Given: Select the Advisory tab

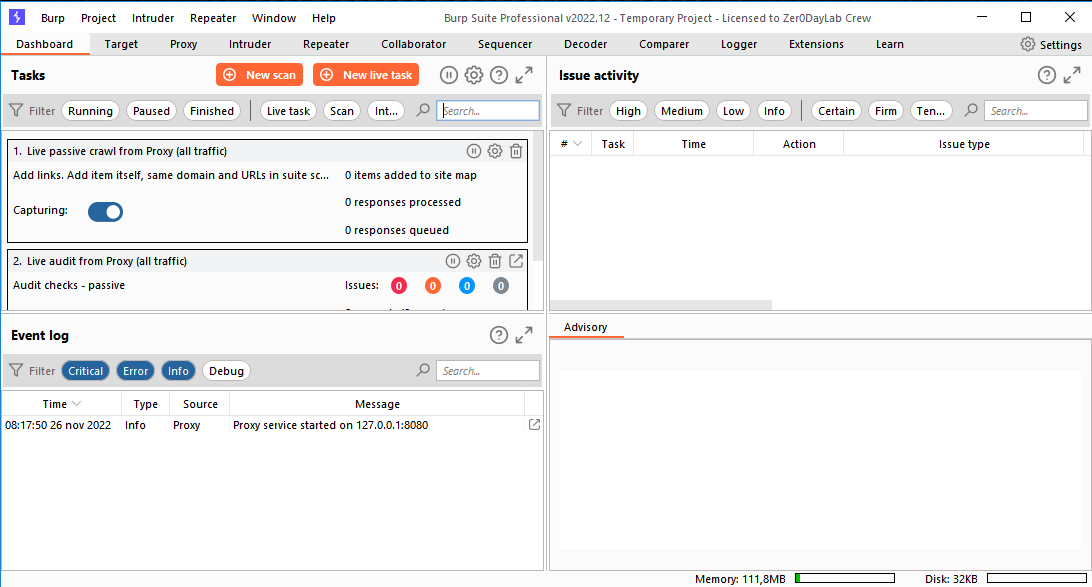Looking at the screenshot, I should [x=586, y=327].
